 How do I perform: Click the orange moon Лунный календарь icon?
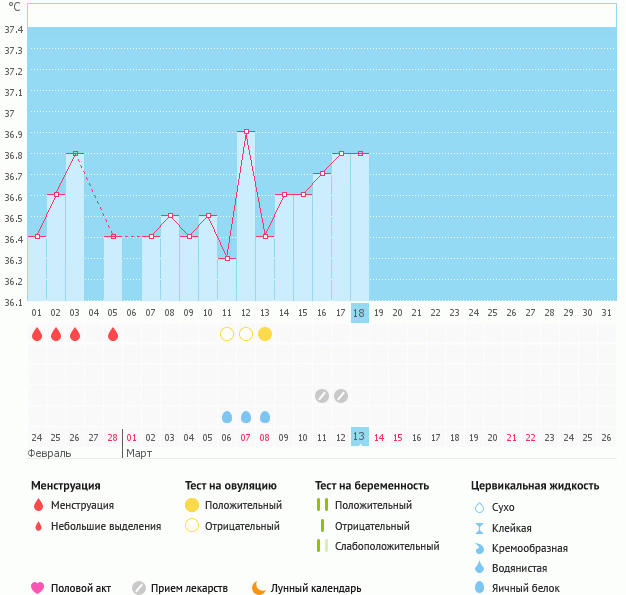coord(259,588)
